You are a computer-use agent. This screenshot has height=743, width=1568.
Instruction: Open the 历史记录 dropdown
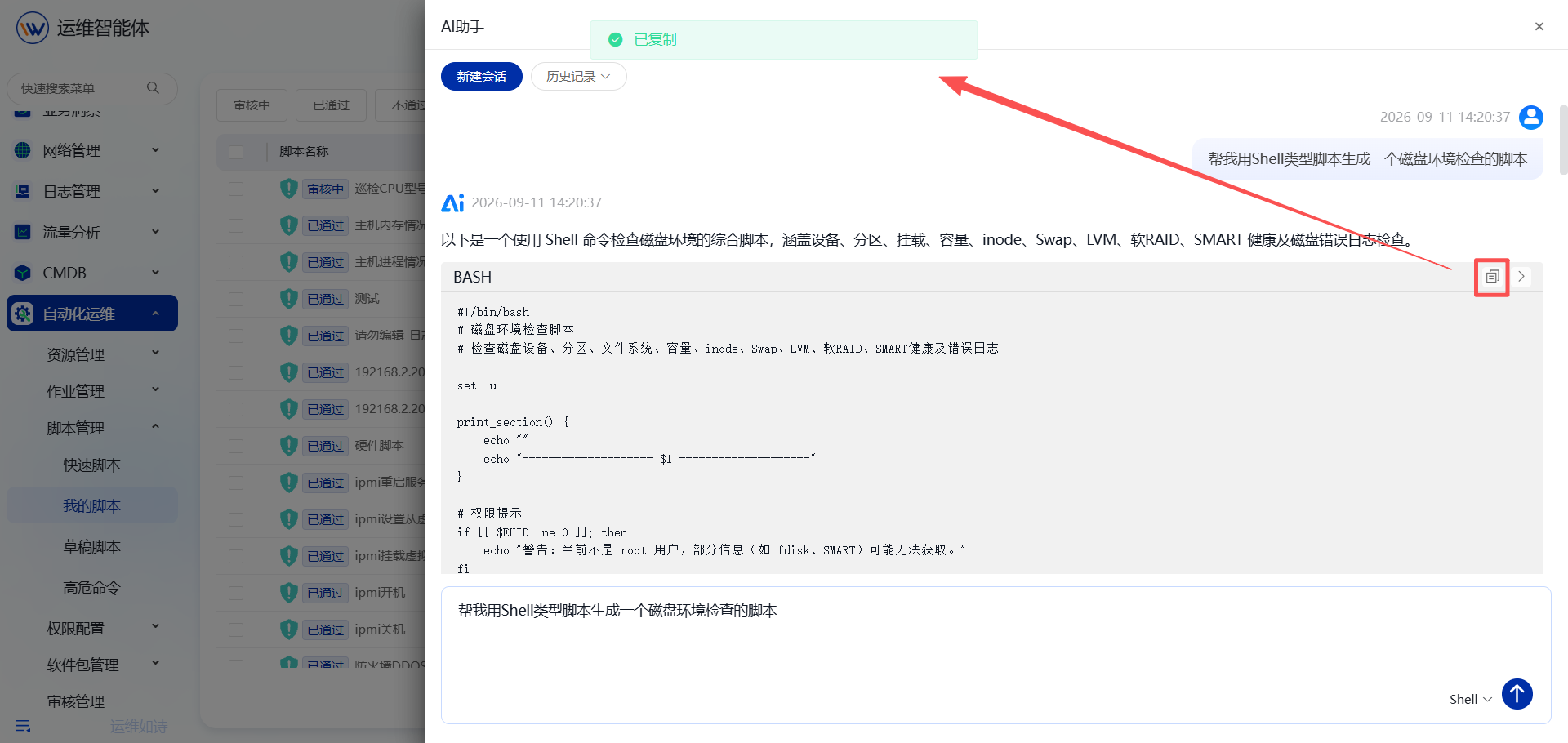[x=578, y=76]
